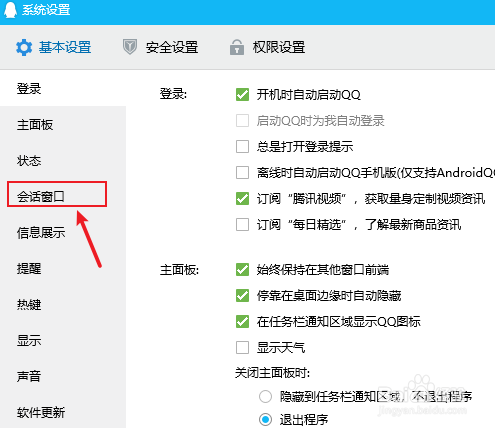Click the 系统设置 window title
Viewport: 495px width, 428px height.
click(46, 10)
